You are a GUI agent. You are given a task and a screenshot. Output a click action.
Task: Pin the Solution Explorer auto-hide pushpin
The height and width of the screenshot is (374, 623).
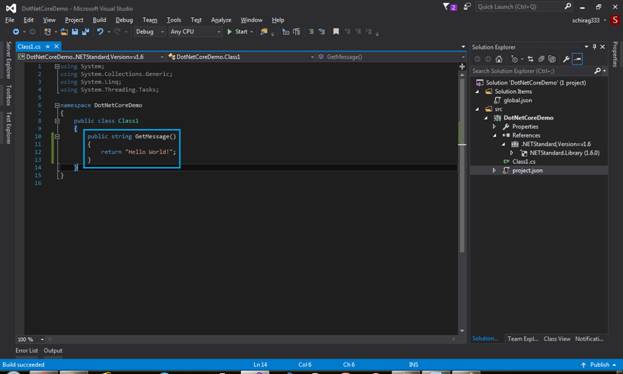pyautogui.click(x=594, y=47)
